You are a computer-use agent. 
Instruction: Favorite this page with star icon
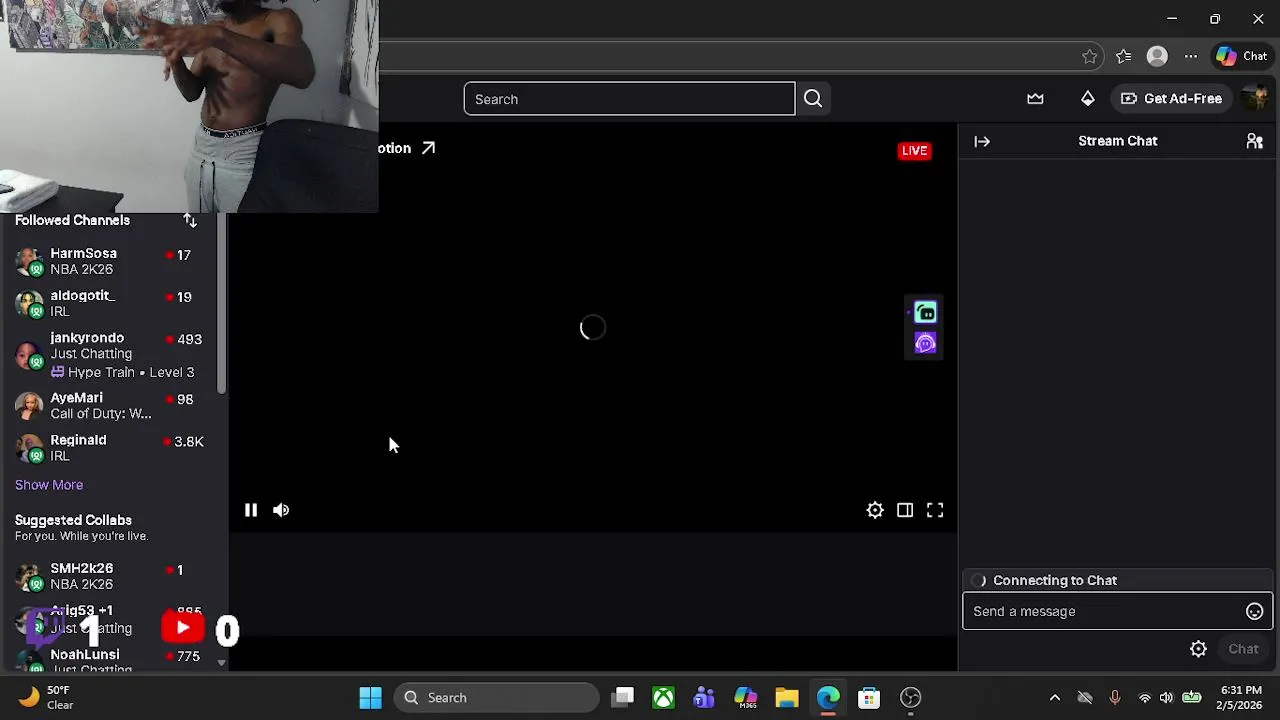pos(1090,57)
